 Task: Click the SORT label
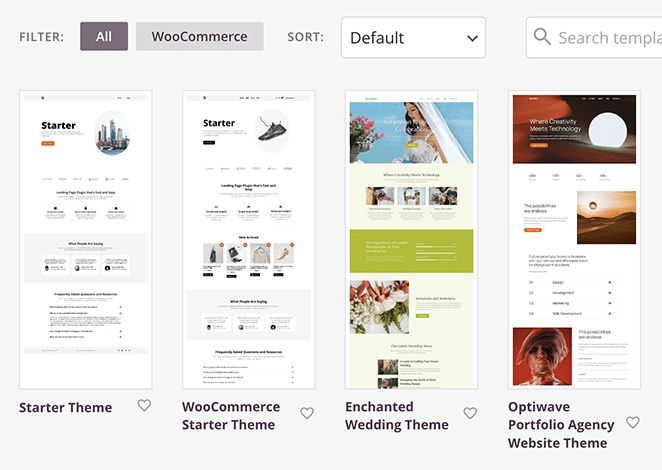[306, 38]
